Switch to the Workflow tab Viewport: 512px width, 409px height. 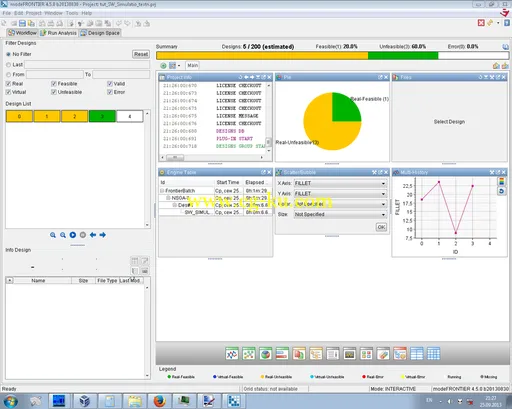pyautogui.click(x=22, y=33)
